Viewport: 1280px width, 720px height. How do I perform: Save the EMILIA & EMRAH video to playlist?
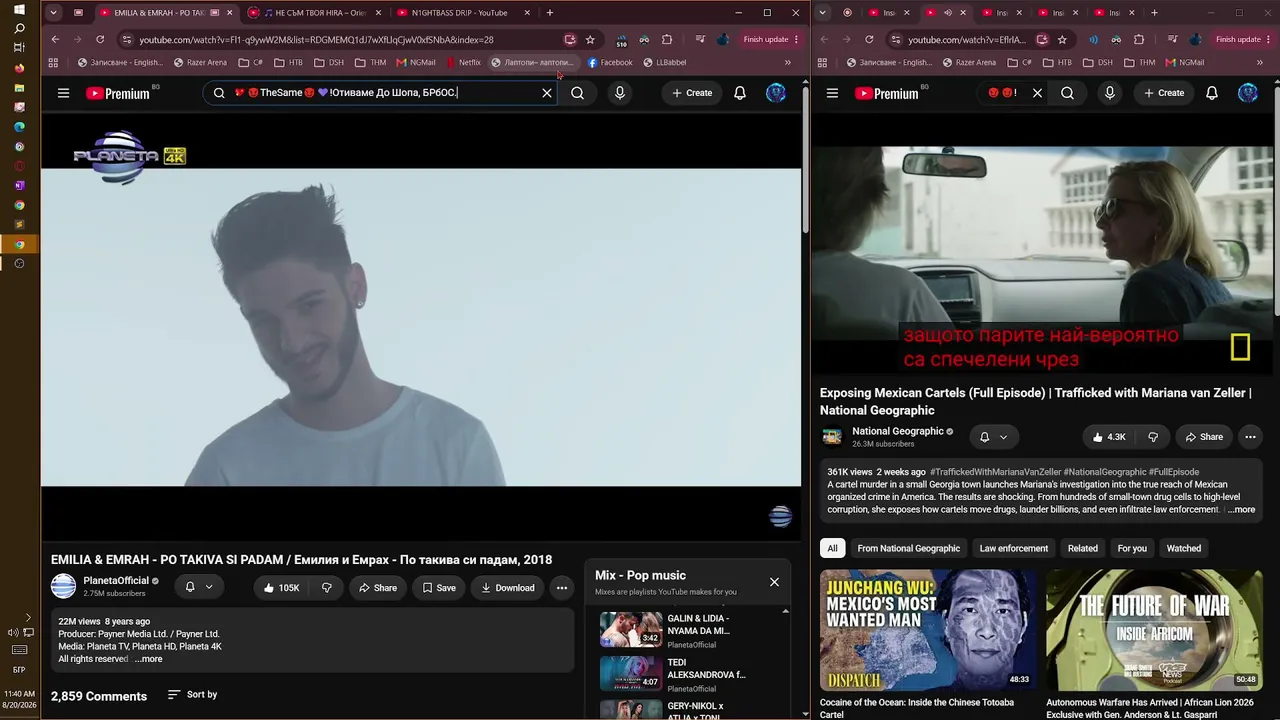coord(439,588)
